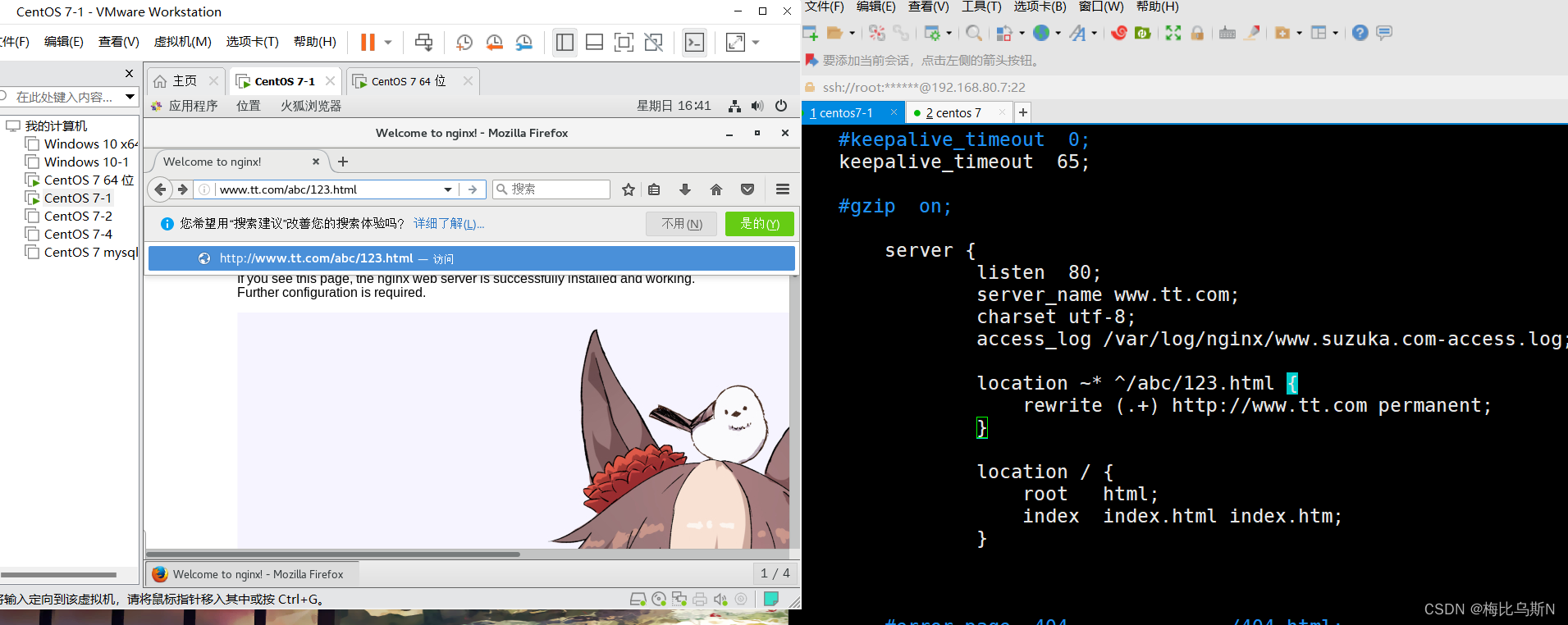The height and width of the screenshot is (625, 1568).
Task: Open the 详细了解 link
Action: click(x=449, y=224)
